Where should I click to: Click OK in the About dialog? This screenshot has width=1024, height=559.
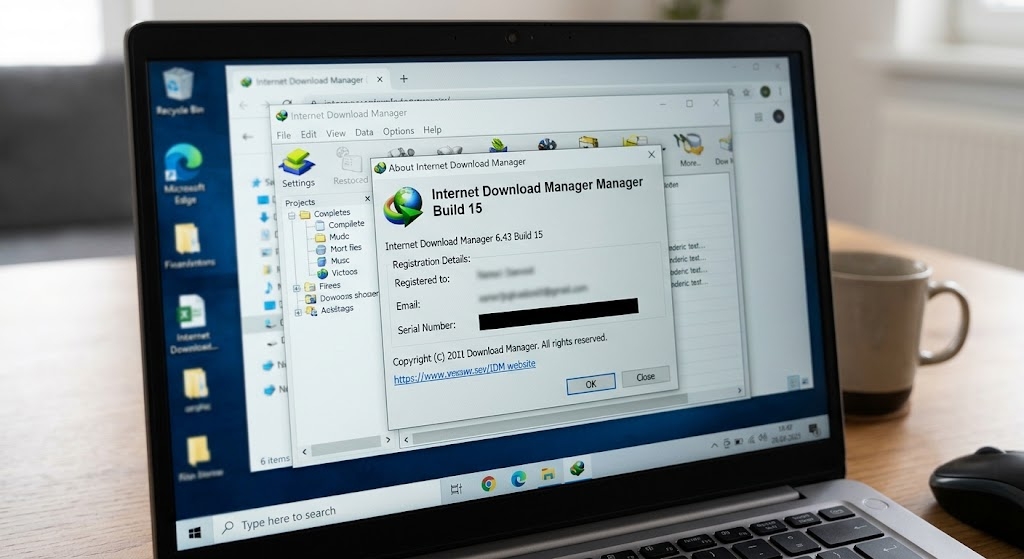[x=590, y=384]
